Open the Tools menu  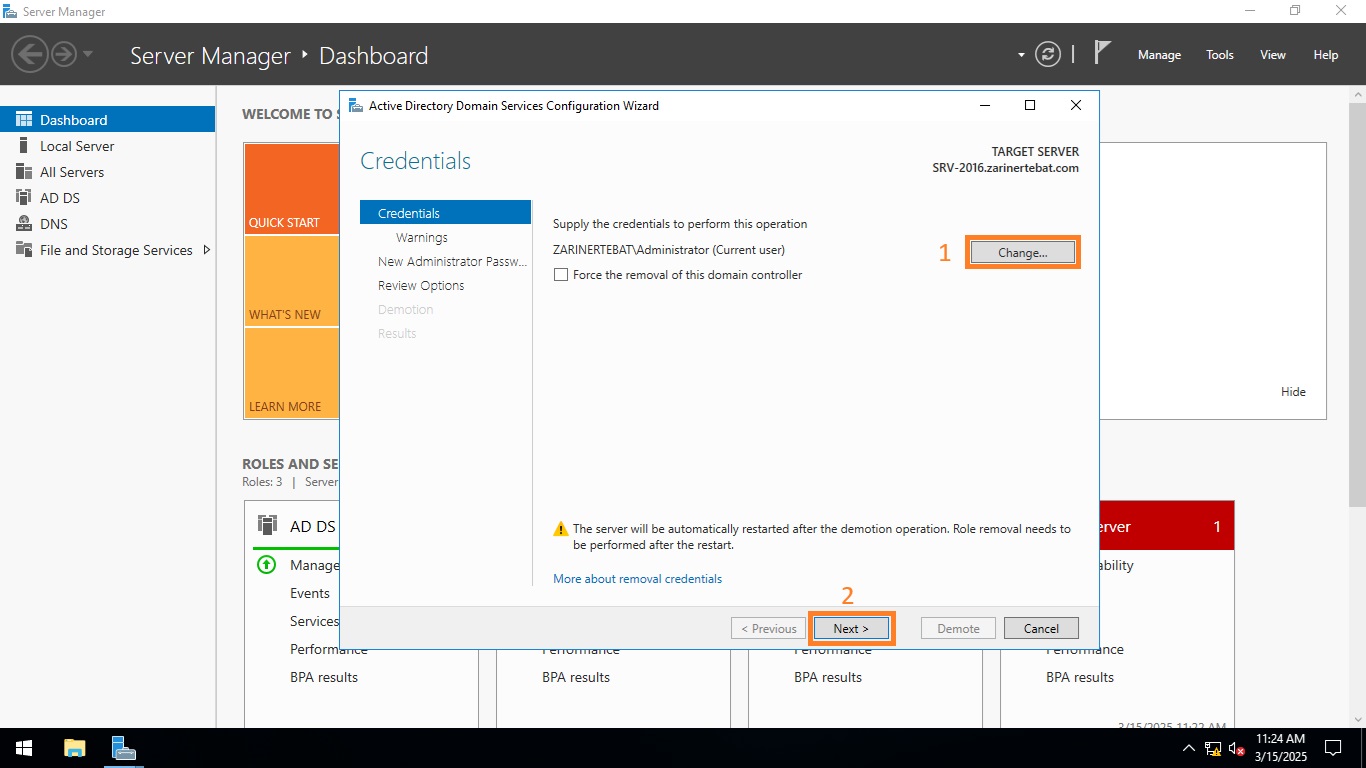(1220, 55)
